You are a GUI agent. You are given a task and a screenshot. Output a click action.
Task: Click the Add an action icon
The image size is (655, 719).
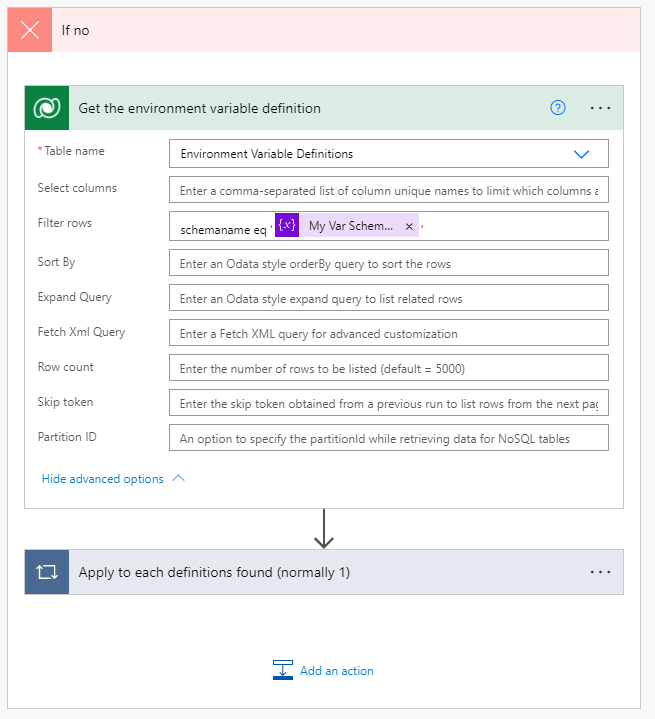[283, 670]
